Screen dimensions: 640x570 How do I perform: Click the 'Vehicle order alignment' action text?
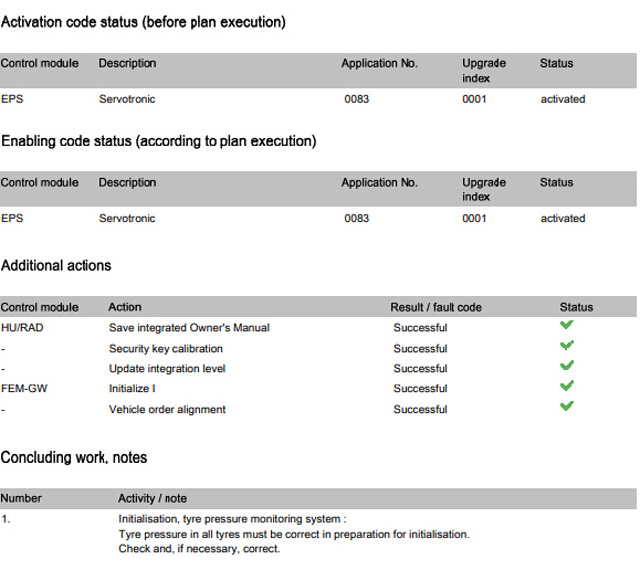click(x=167, y=409)
